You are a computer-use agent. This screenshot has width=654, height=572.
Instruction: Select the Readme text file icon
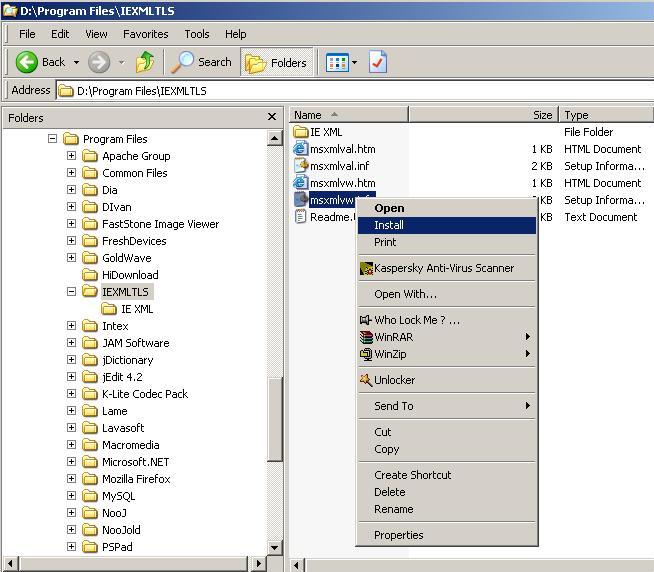[x=300, y=217]
